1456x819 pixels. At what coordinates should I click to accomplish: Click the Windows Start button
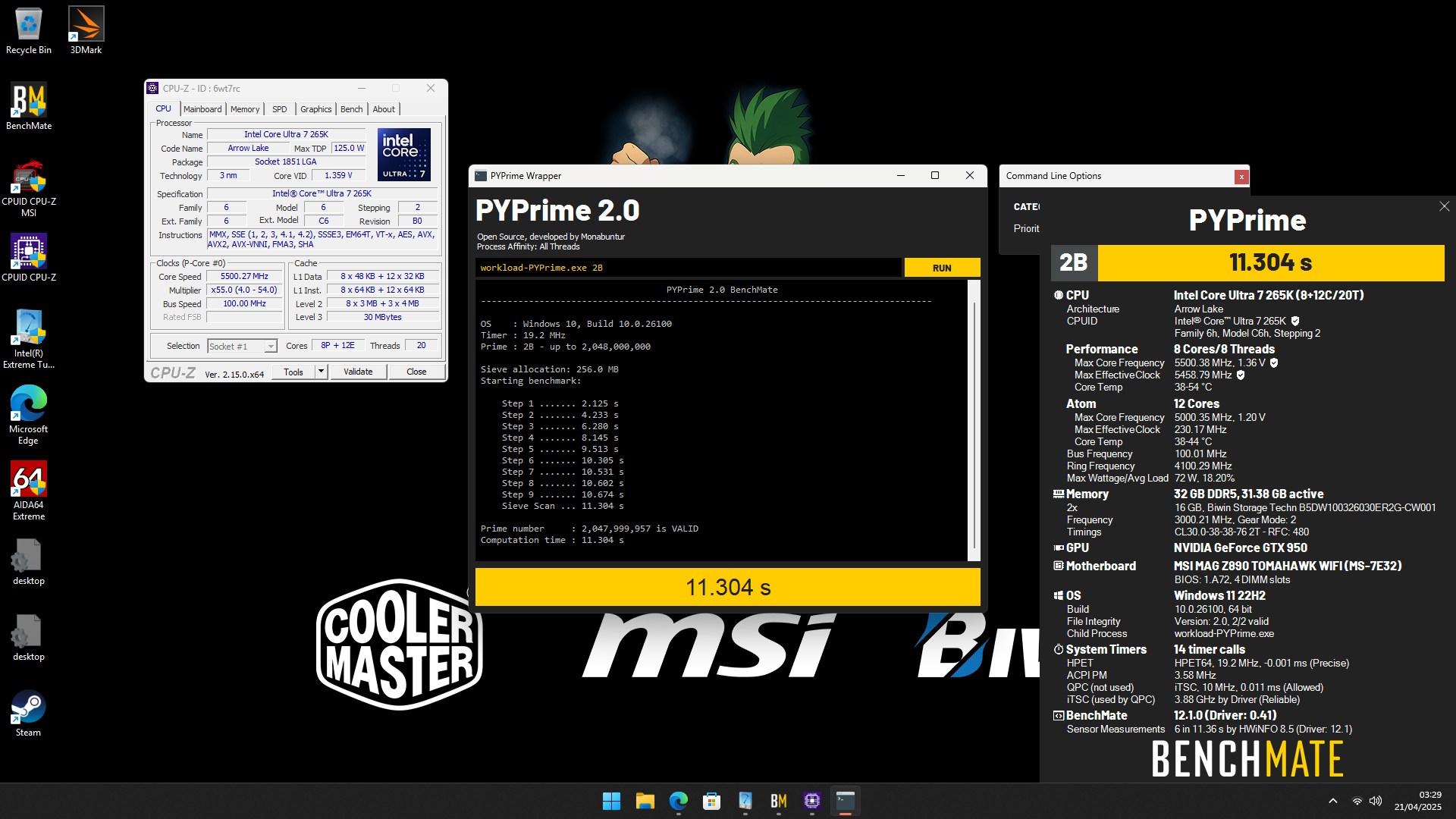611,801
